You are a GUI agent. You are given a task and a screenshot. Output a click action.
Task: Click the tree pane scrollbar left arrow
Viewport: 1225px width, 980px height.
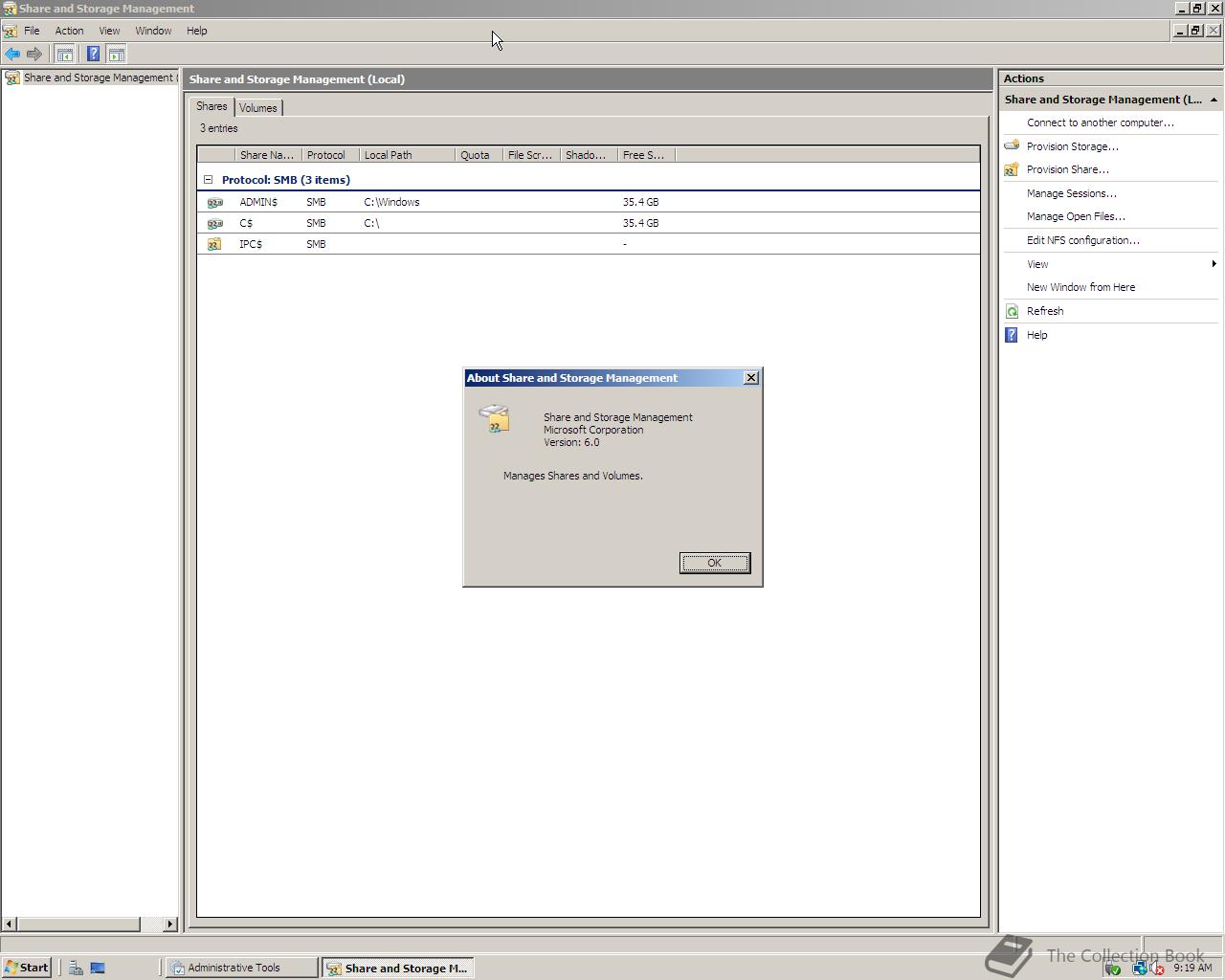[10, 924]
